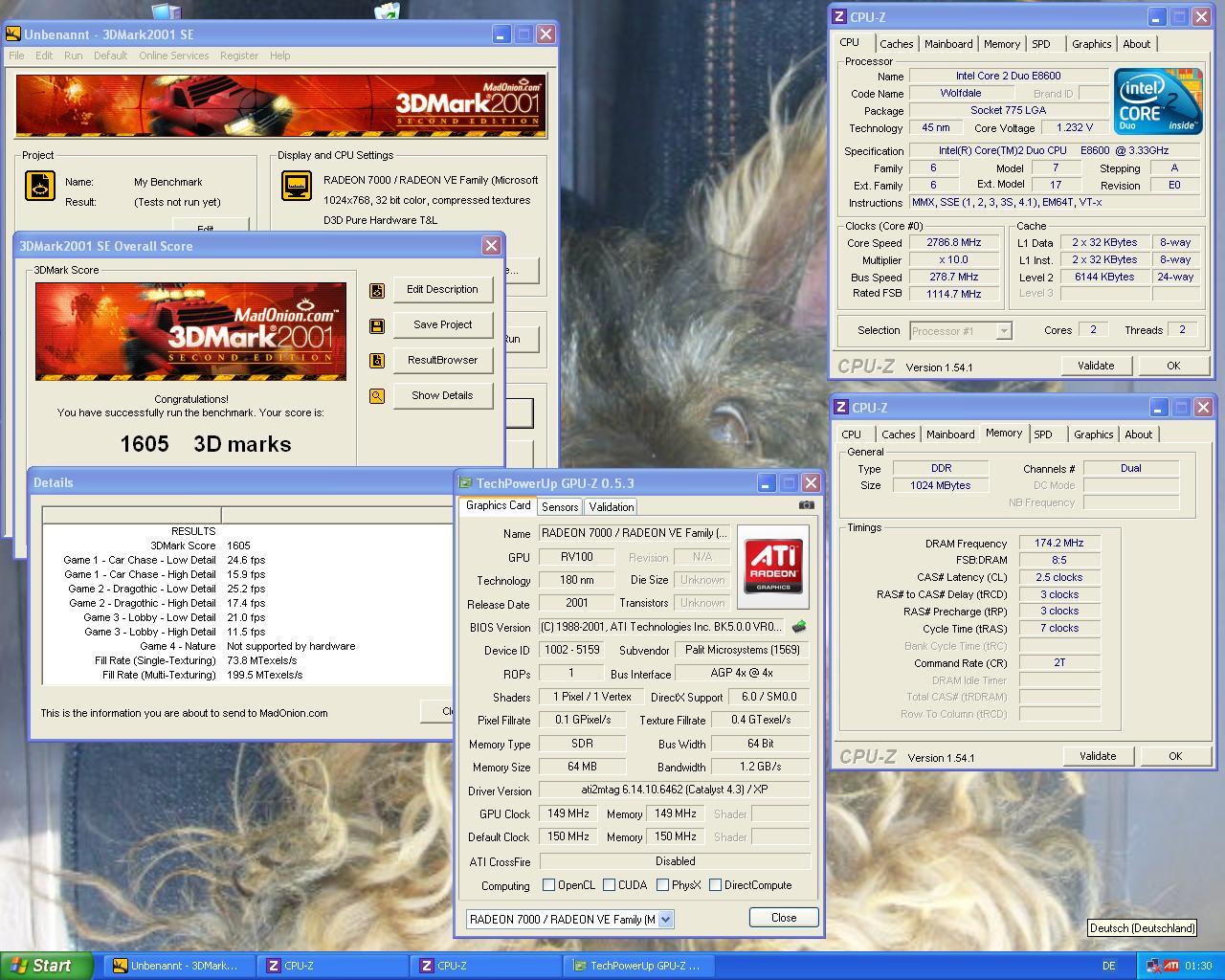Viewport: 1225px width, 980px height.
Task: Click the Intel Core 2 Duo logo
Action: coord(1158,100)
